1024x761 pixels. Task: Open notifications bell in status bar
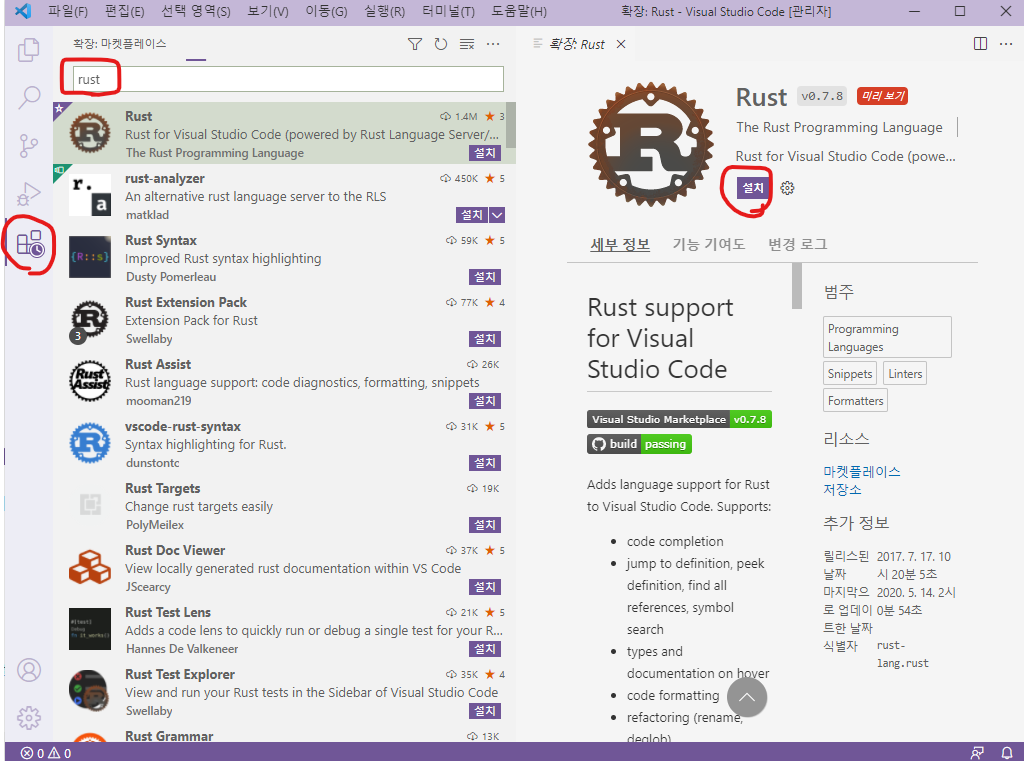tap(1007, 753)
